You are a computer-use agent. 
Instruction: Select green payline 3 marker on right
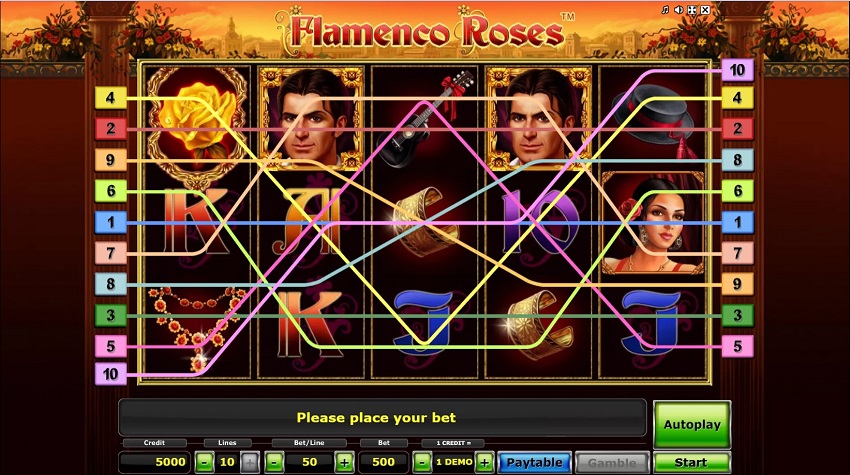tap(737, 315)
